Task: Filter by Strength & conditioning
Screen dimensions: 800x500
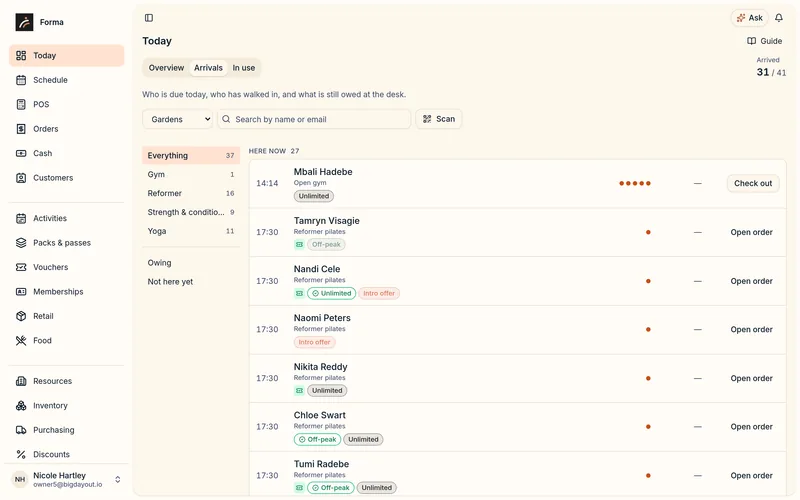Action: click(x=191, y=212)
